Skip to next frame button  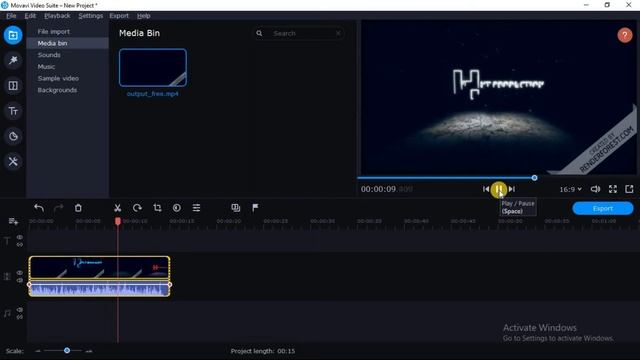(x=512, y=189)
